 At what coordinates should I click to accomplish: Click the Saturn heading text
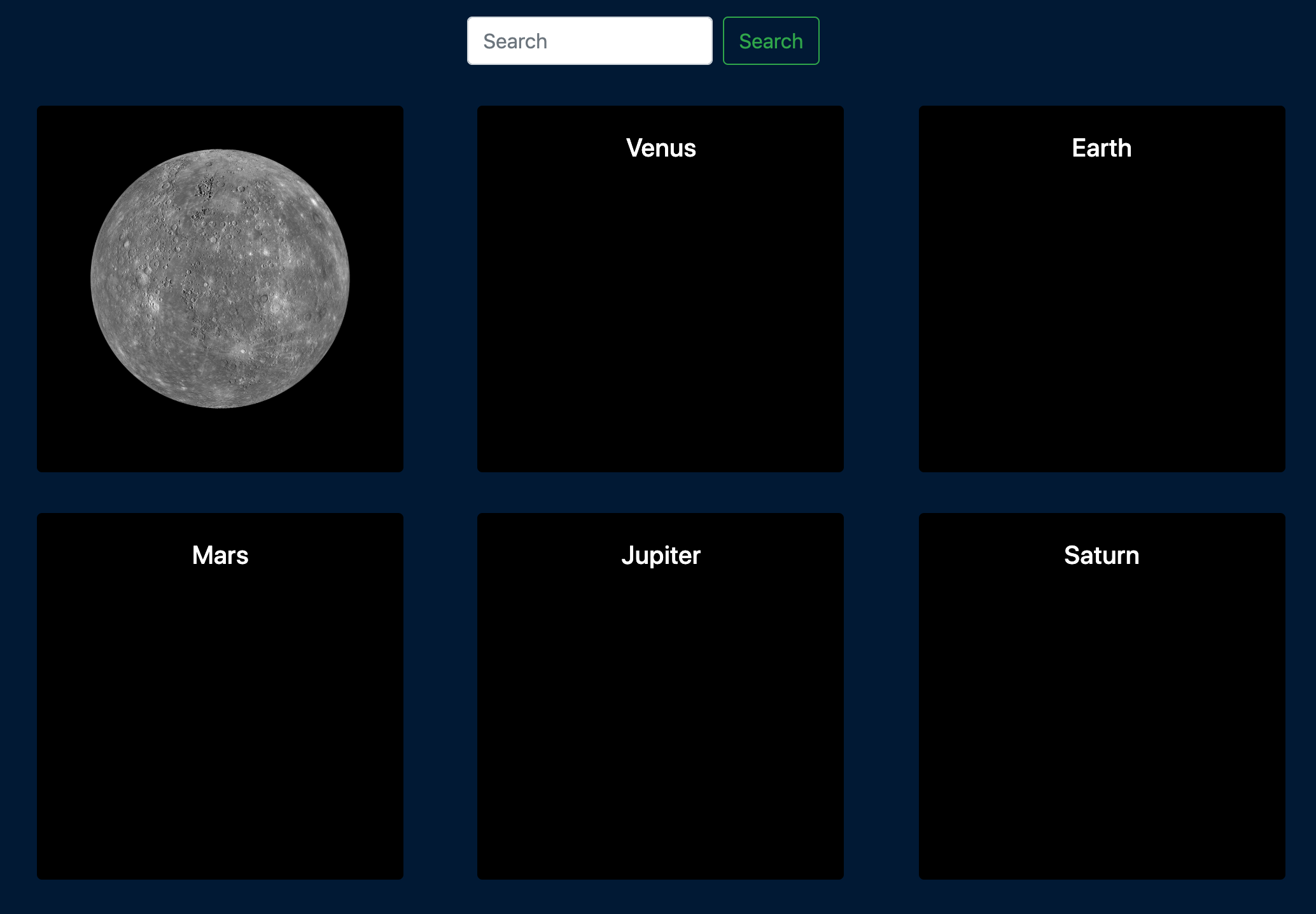[1102, 555]
